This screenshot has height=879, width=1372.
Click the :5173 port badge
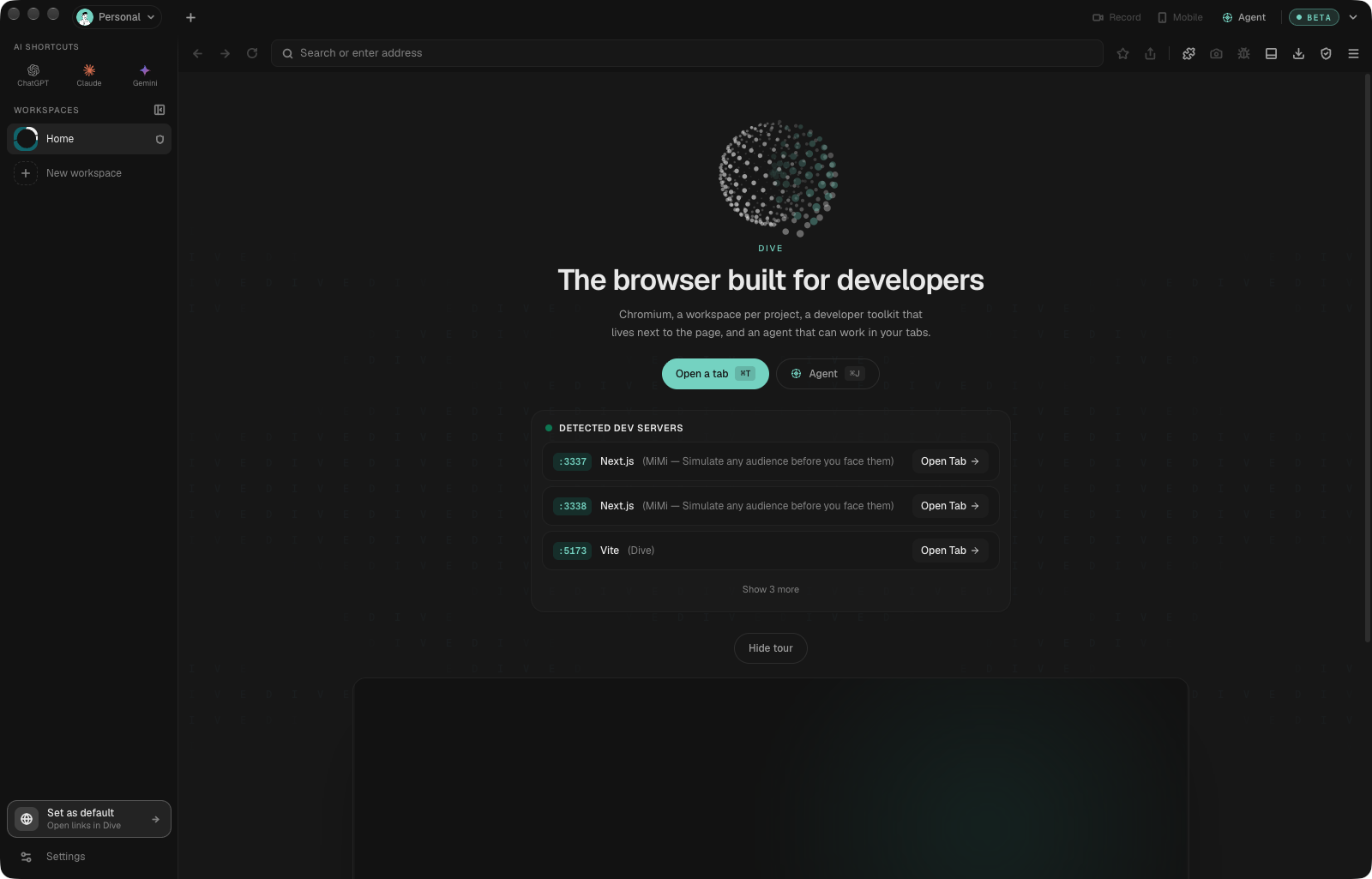point(573,551)
